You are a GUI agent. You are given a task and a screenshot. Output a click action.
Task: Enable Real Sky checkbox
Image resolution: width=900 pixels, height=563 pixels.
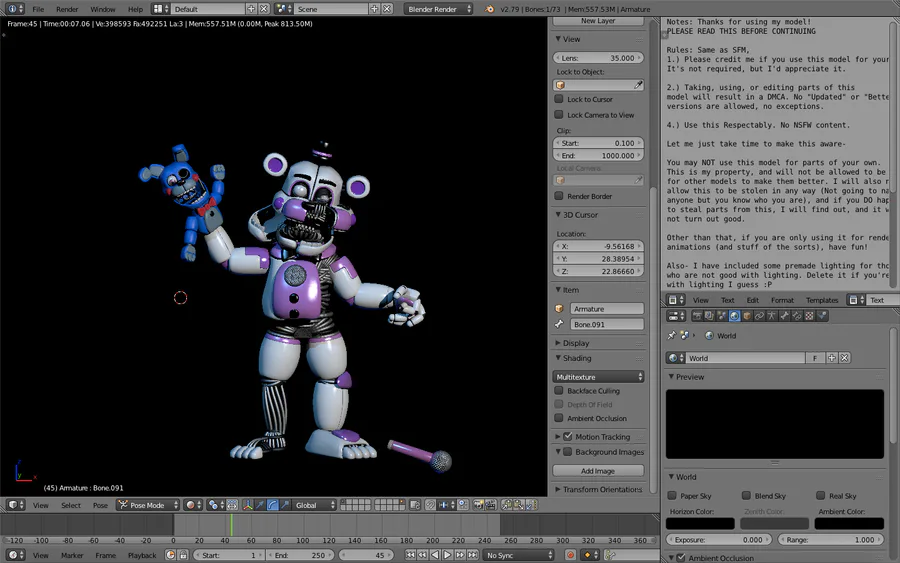[821, 495]
